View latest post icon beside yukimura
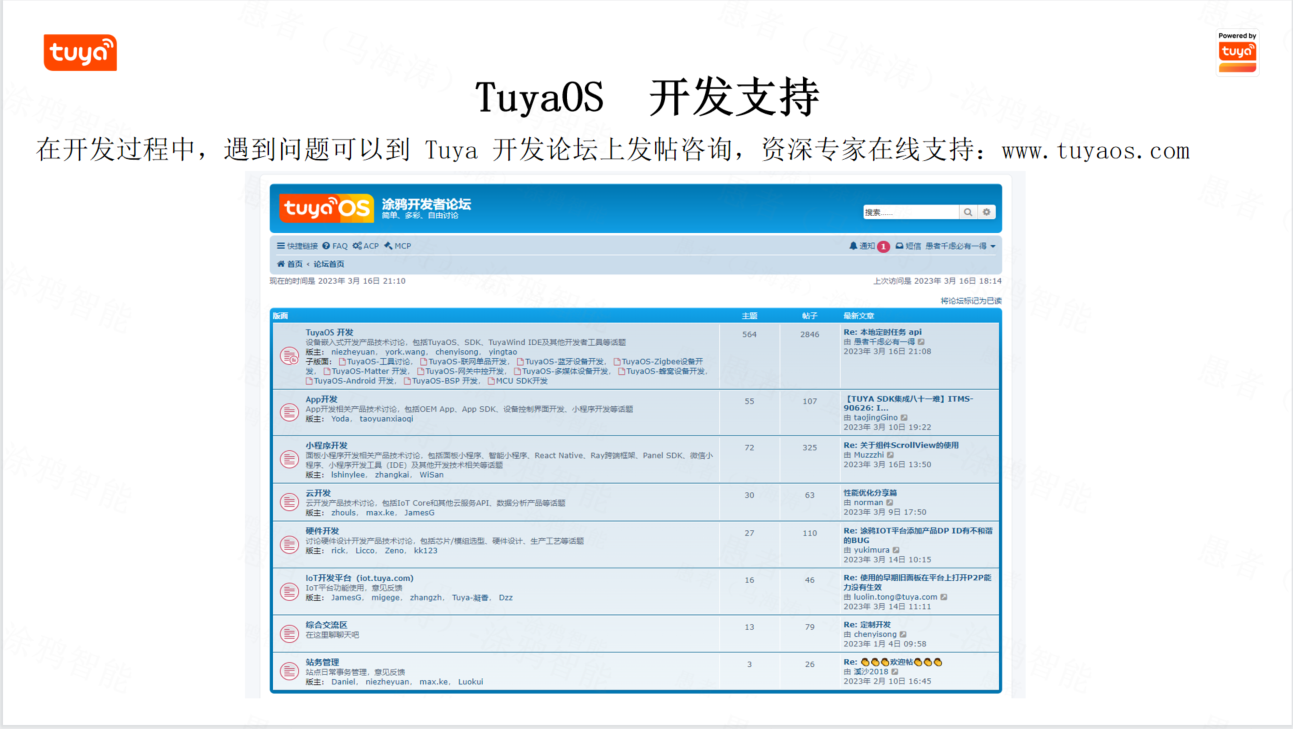1293x729 pixels. click(895, 550)
